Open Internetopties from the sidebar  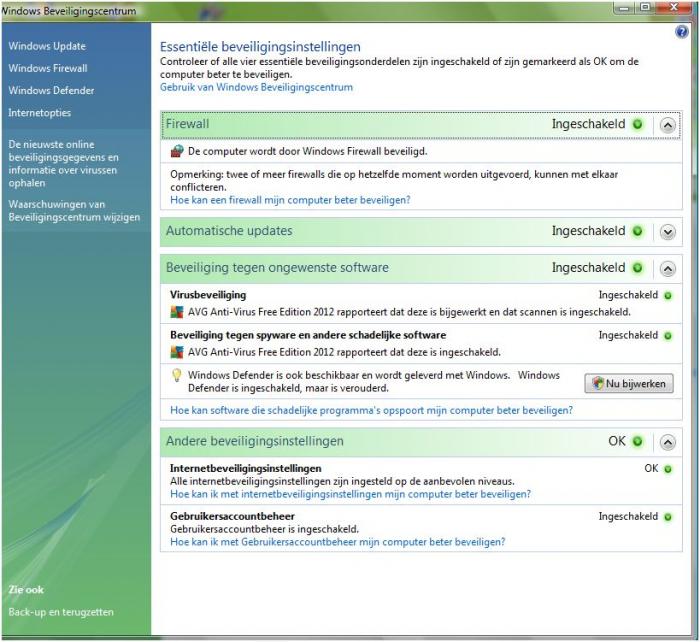click(39, 113)
